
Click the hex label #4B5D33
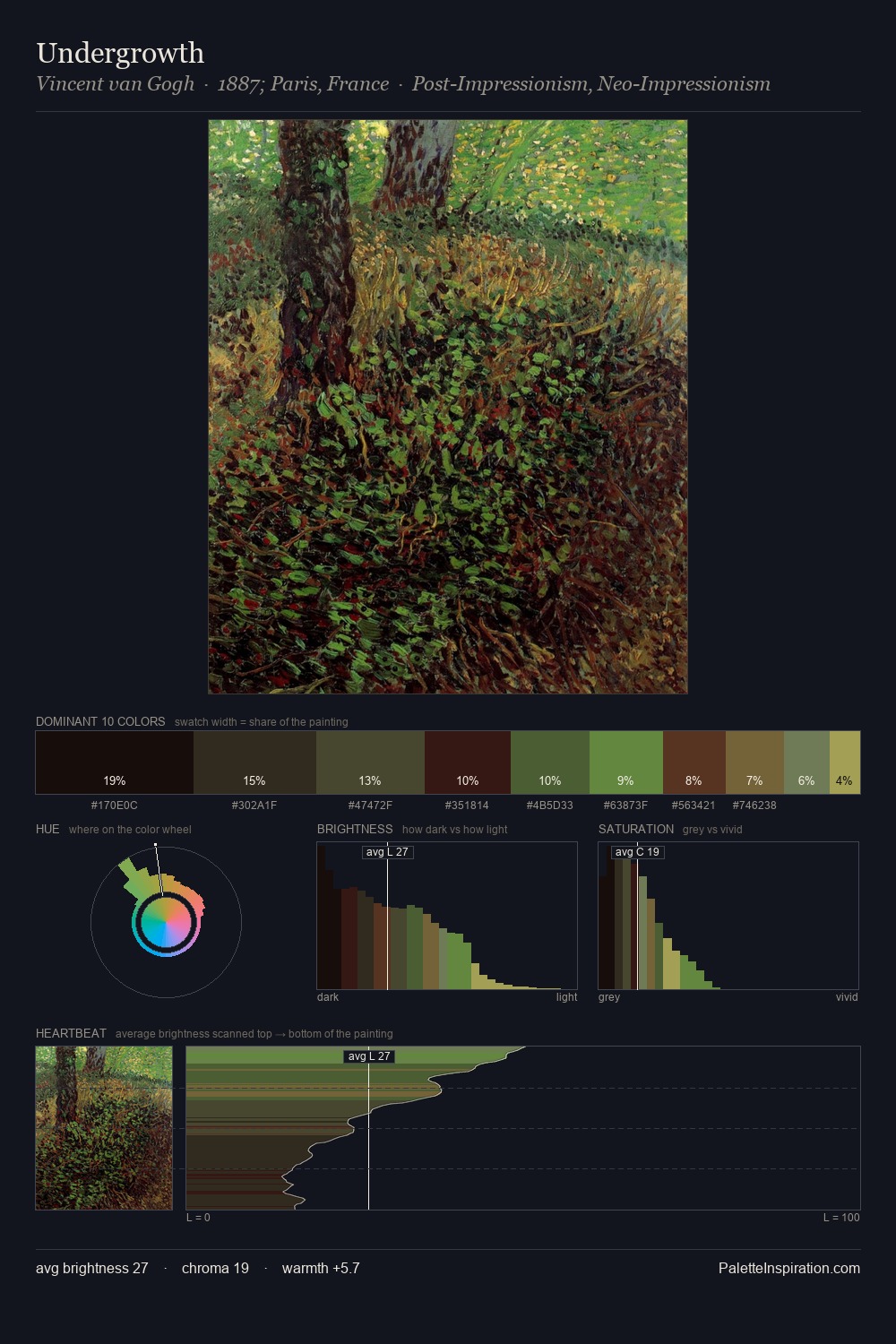coord(550,806)
